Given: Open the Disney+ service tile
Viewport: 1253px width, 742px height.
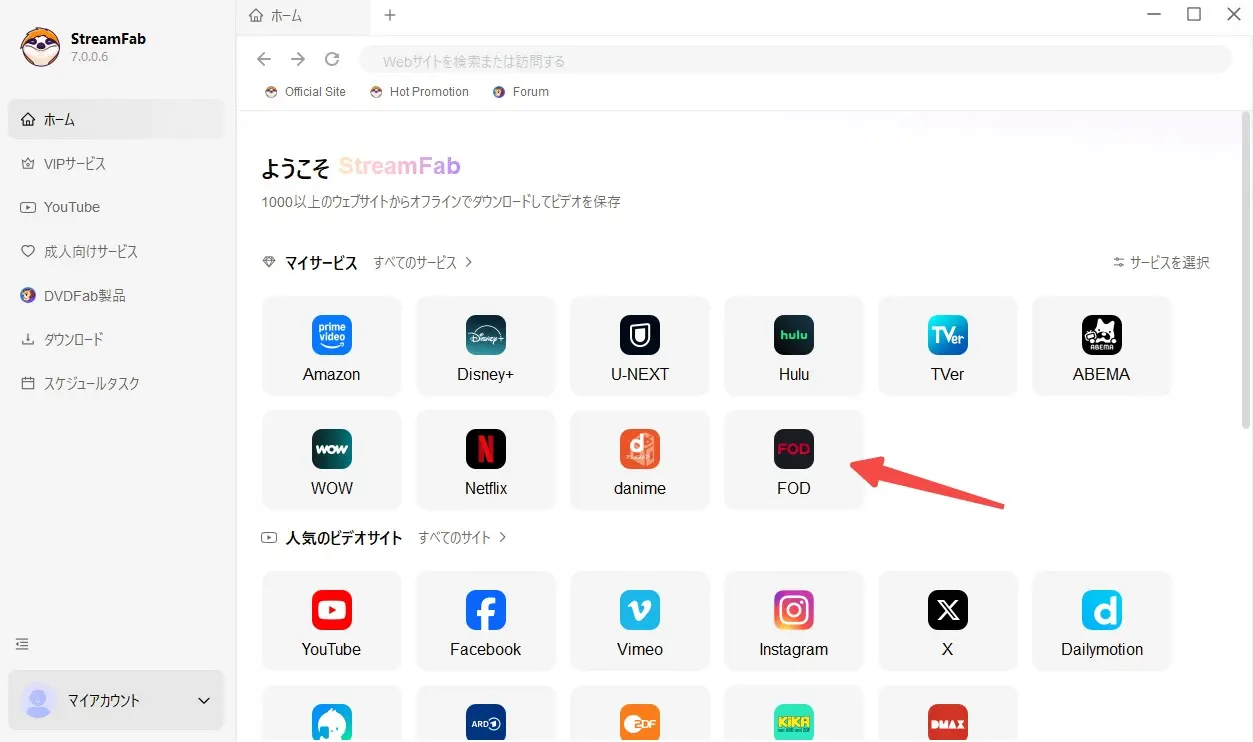Looking at the screenshot, I should [x=485, y=346].
